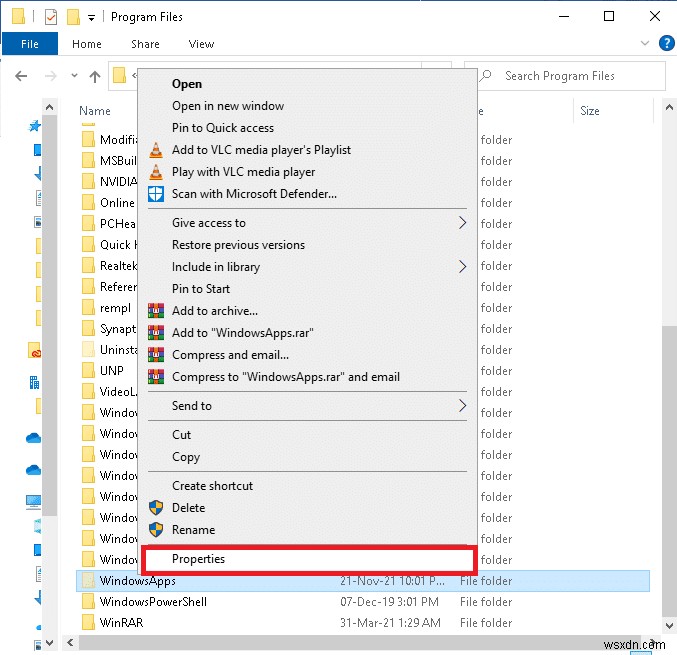Screen dimensions: 677x655
Task: Click the Forward navigation arrow
Action: coord(51,76)
